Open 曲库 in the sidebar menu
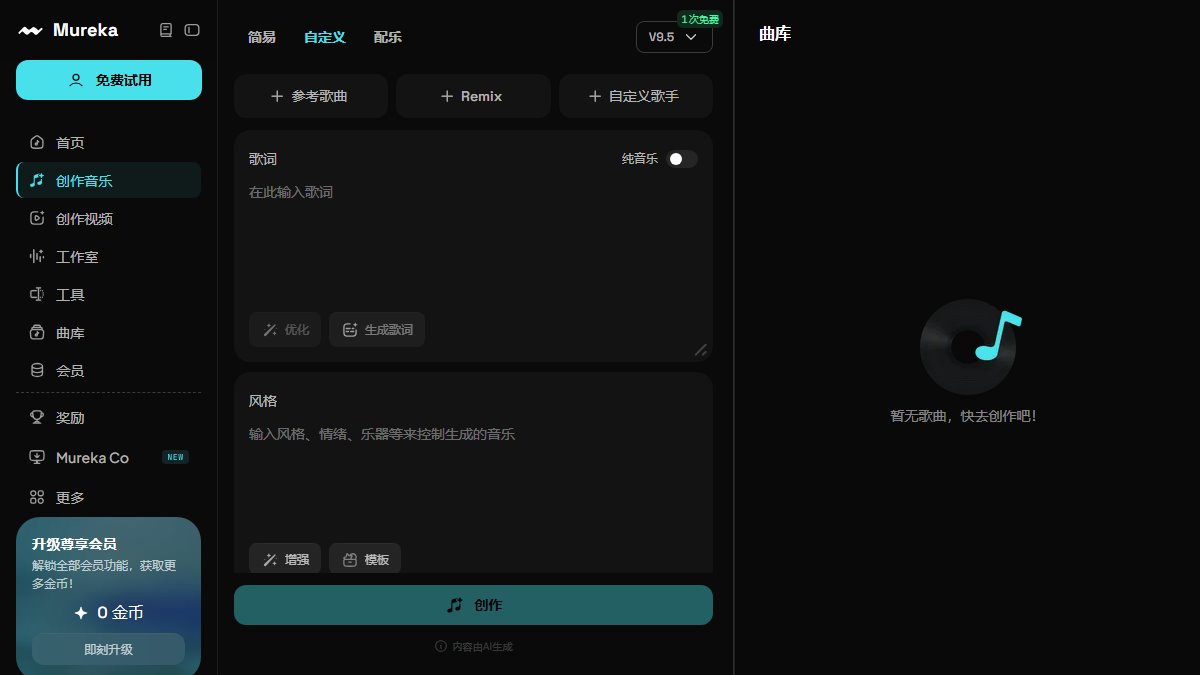Screen dimensions: 1200x675 click(108, 333)
